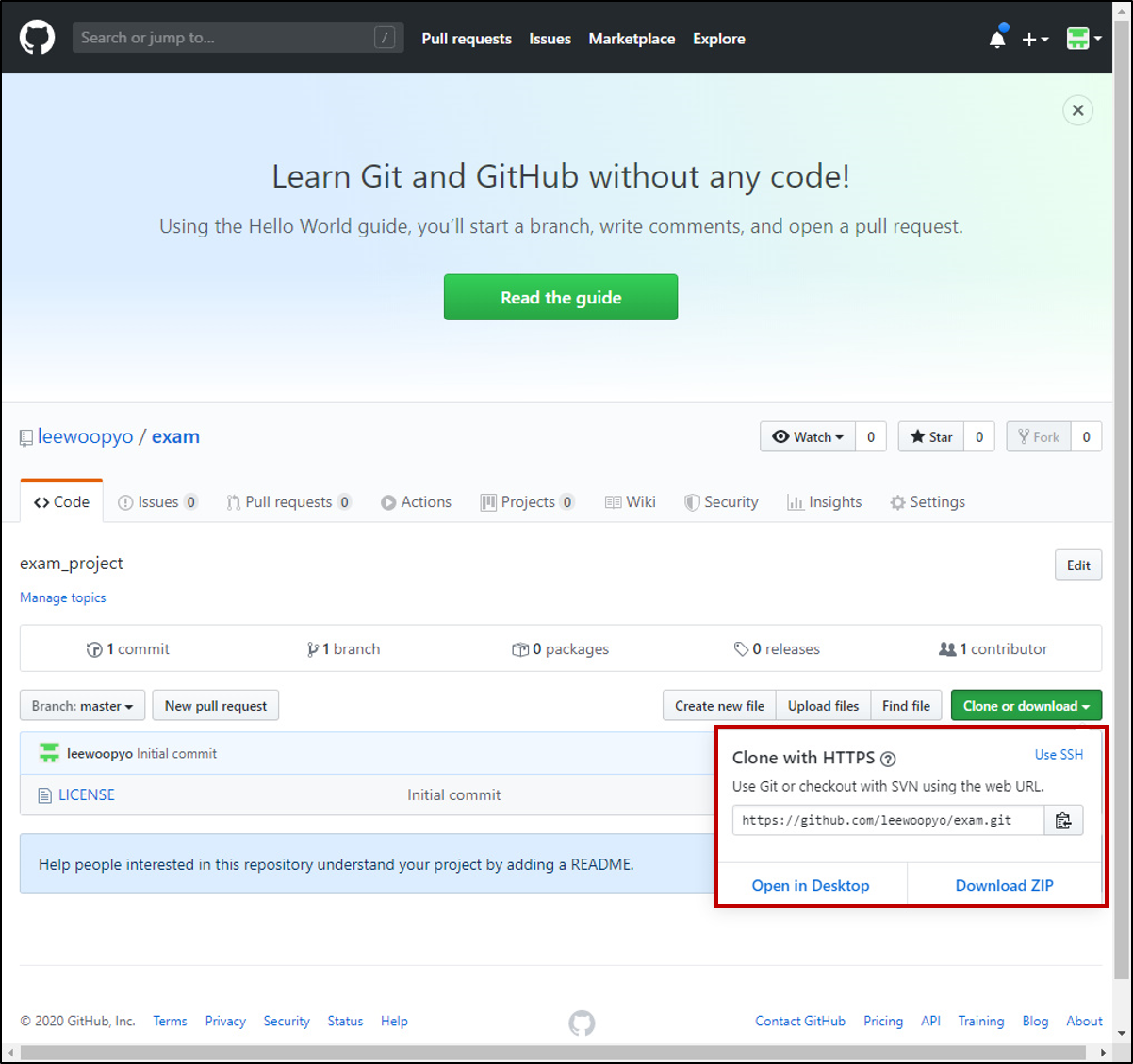This screenshot has height=1064, width=1133.
Task: Open the footer Contact GitHub link
Action: [x=800, y=1022]
